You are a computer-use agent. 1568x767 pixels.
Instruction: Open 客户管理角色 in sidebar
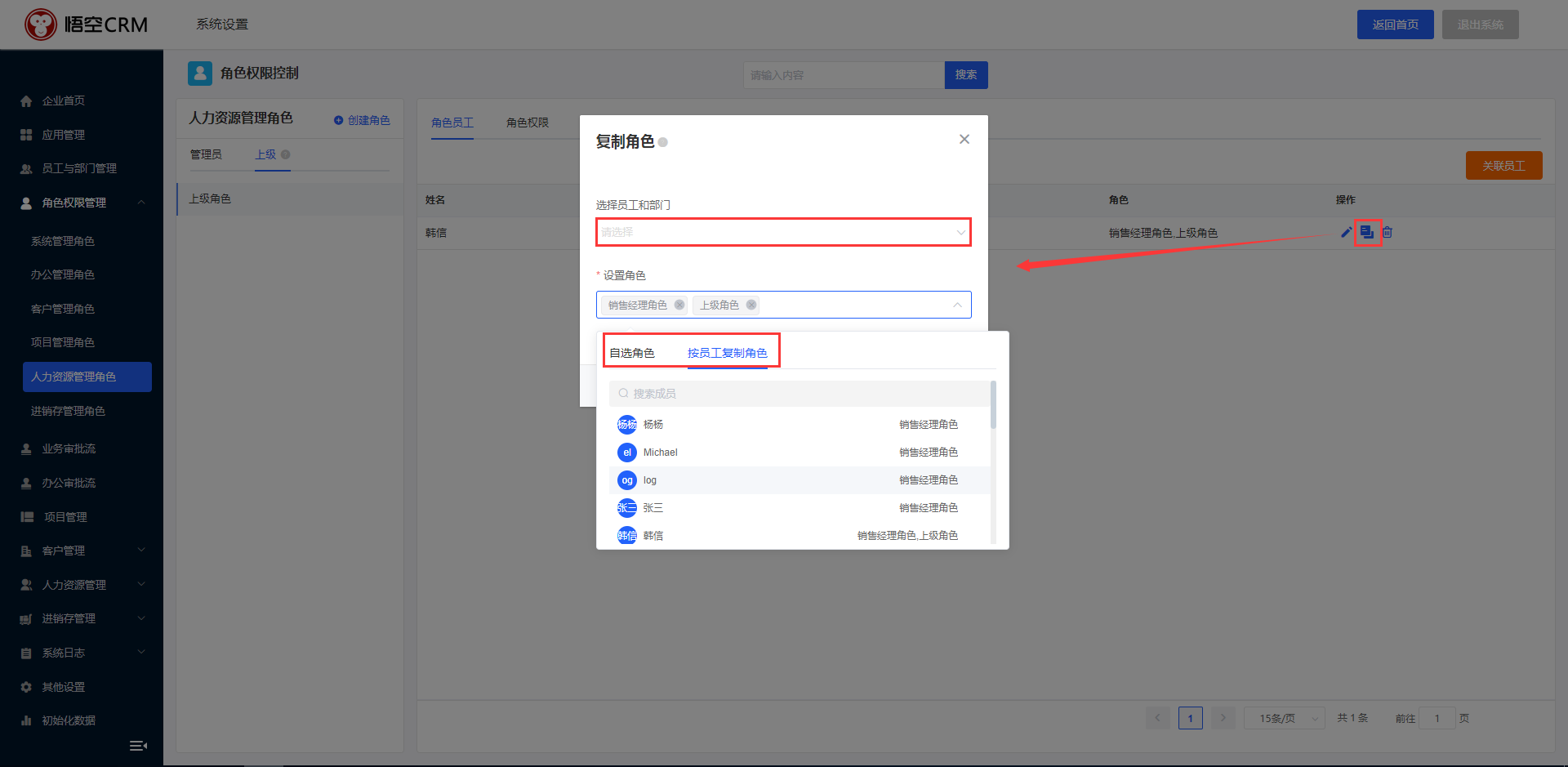tap(63, 310)
